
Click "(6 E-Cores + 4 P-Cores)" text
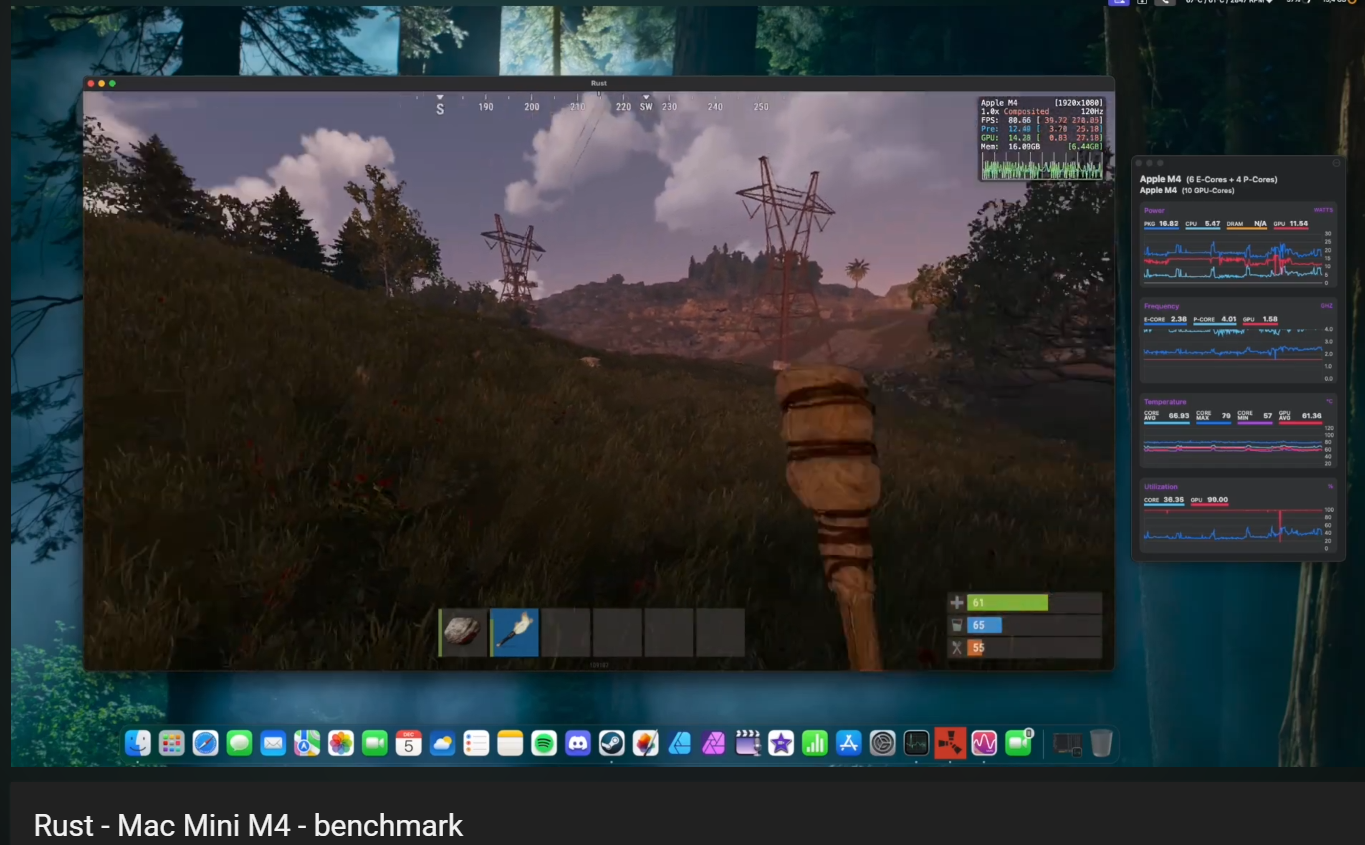click(x=1231, y=179)
